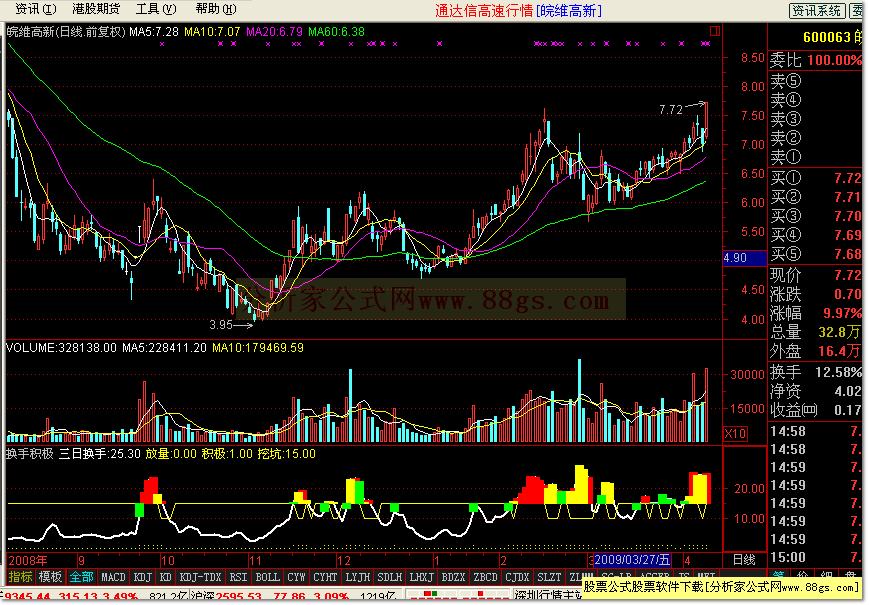Switch indicator to MACD
Screen dimensions: 869x605
pyautogui.click(x=113, y=577)
